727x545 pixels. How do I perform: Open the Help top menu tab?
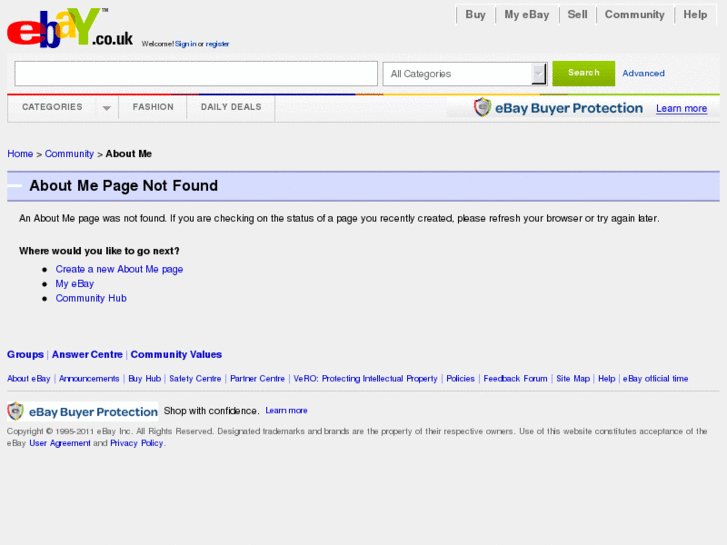695,15
